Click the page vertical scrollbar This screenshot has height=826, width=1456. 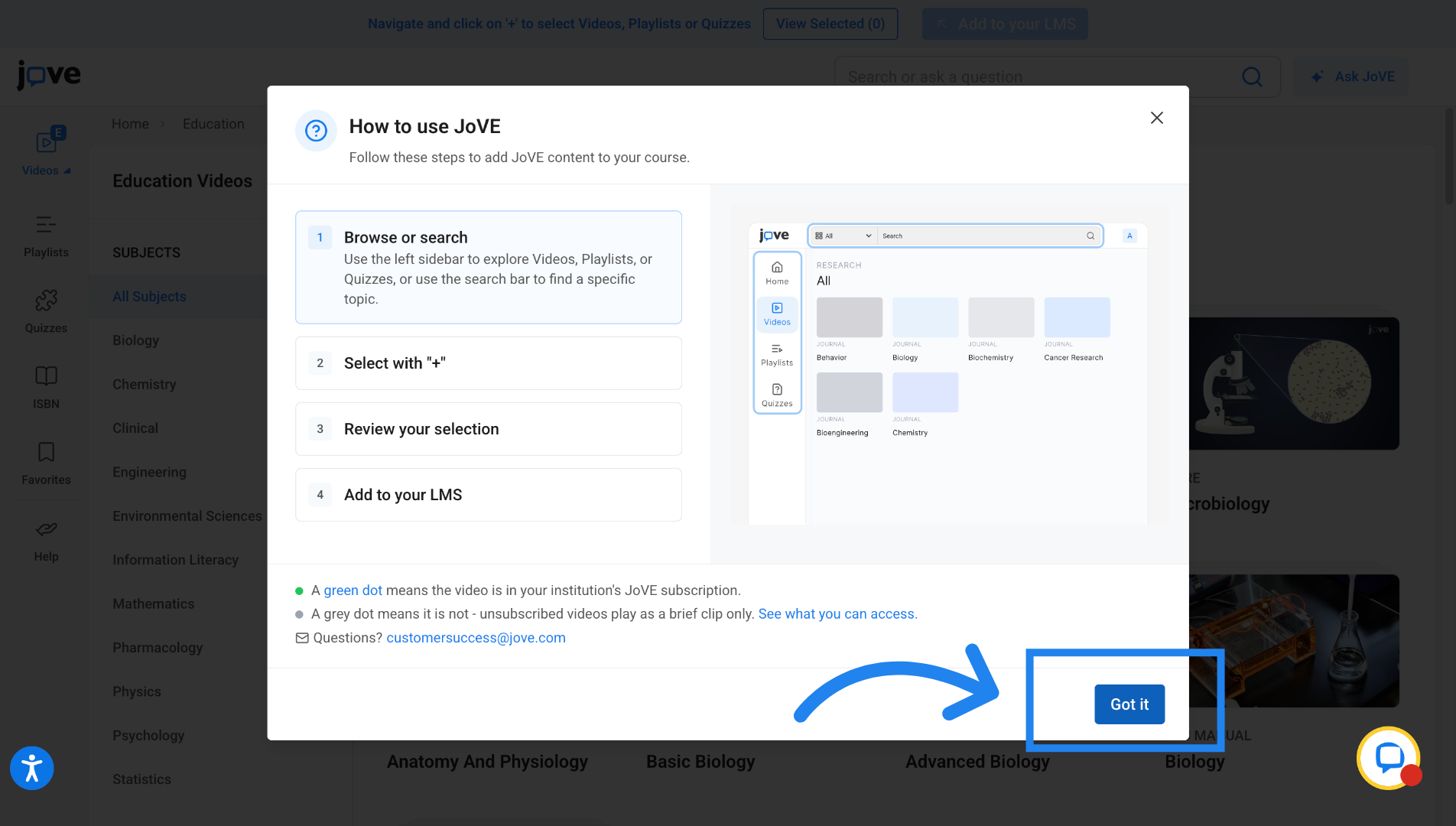1449,156
